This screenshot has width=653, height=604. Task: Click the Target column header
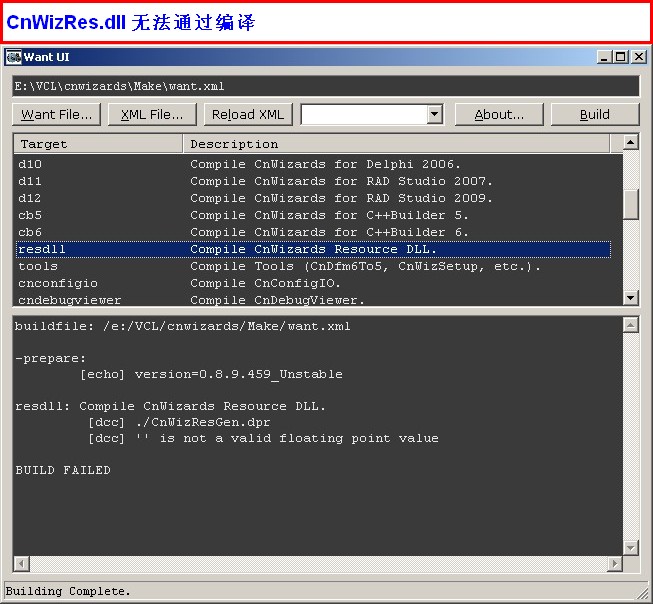point(97,144)
